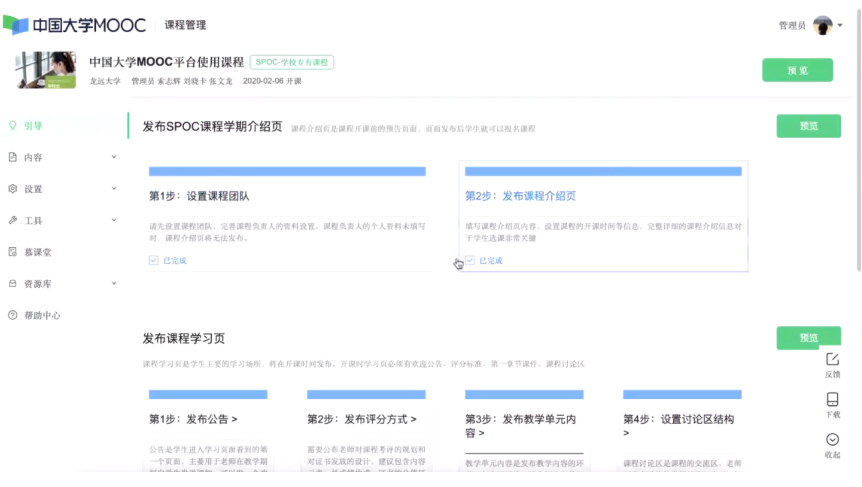Open 第2步：发布课程介绍页 link
Image resolution: width=862 pixels, height=487 pixels.
520,196
